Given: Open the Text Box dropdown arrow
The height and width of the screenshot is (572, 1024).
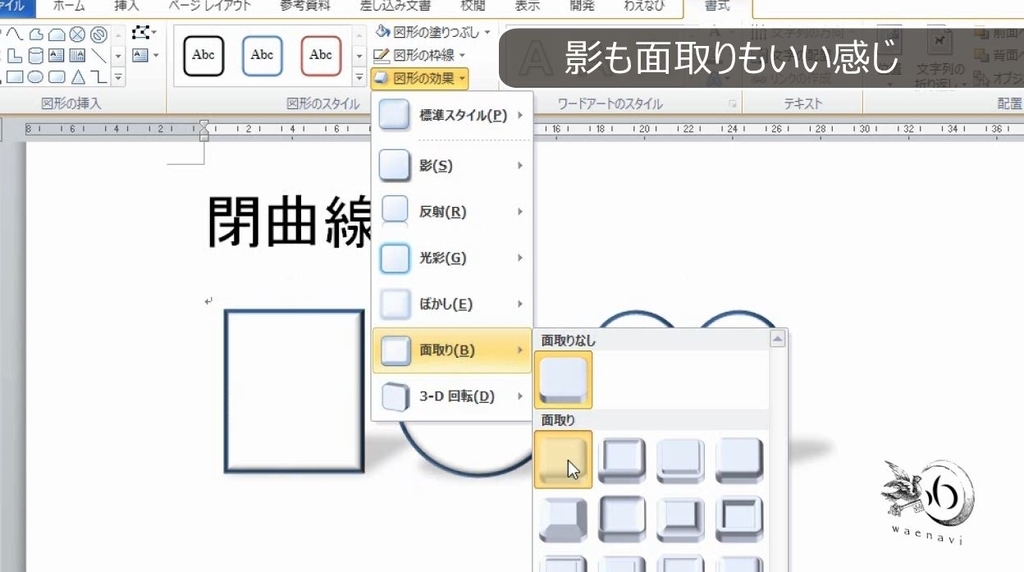Looking at the screenshot, I should 156,56.
